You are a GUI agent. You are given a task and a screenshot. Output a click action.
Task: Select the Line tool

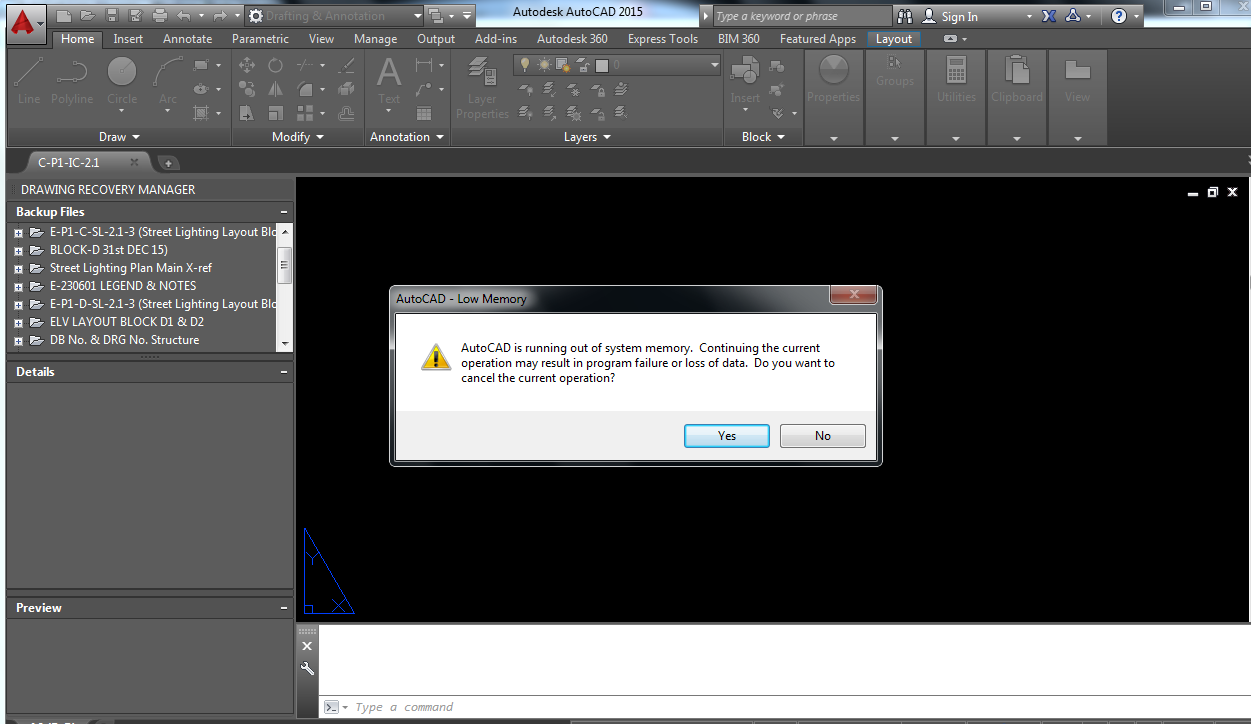coord(29,81)
